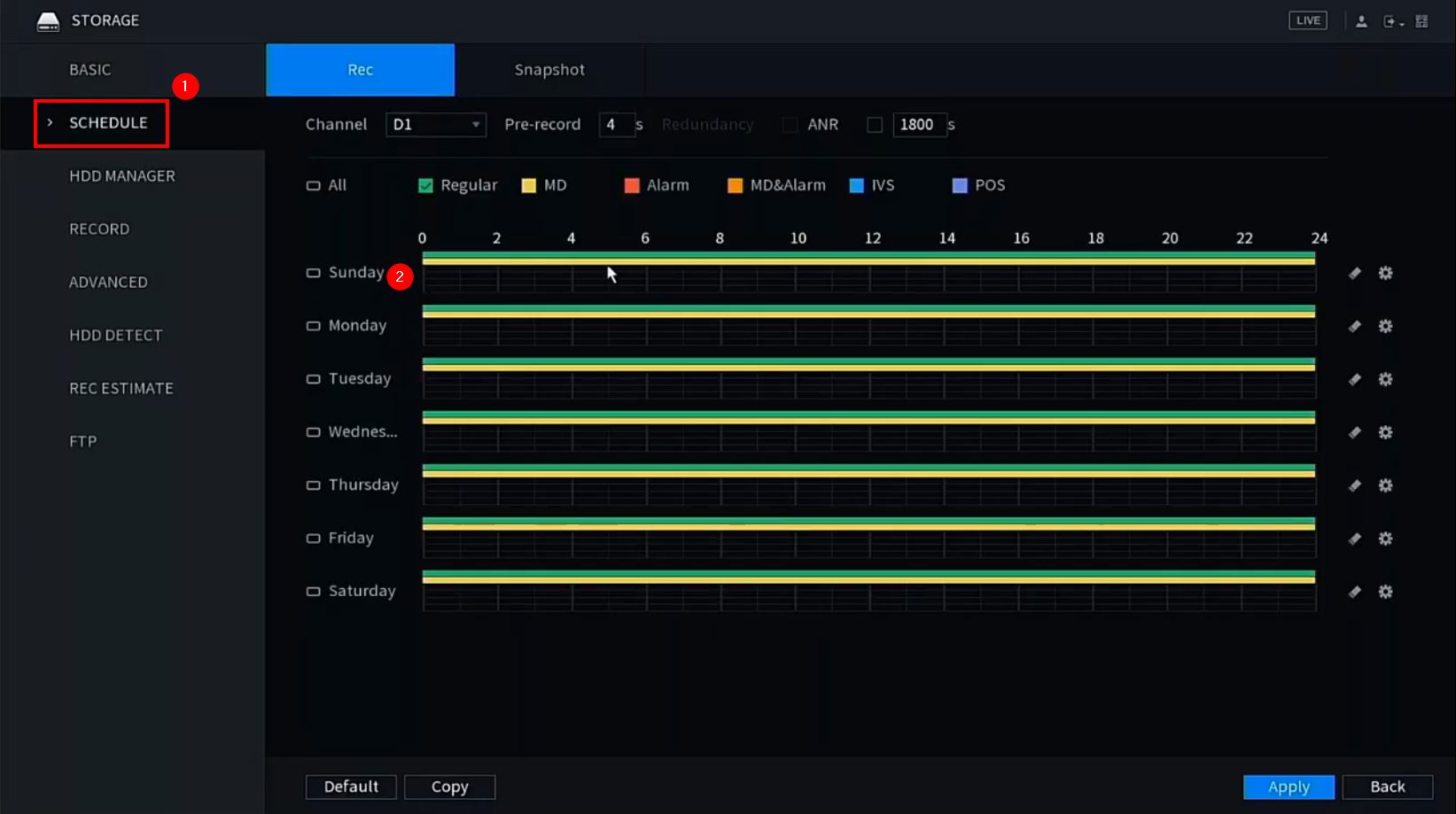
Task: Click the LIVE view icon
Action: pos(1307,20)
